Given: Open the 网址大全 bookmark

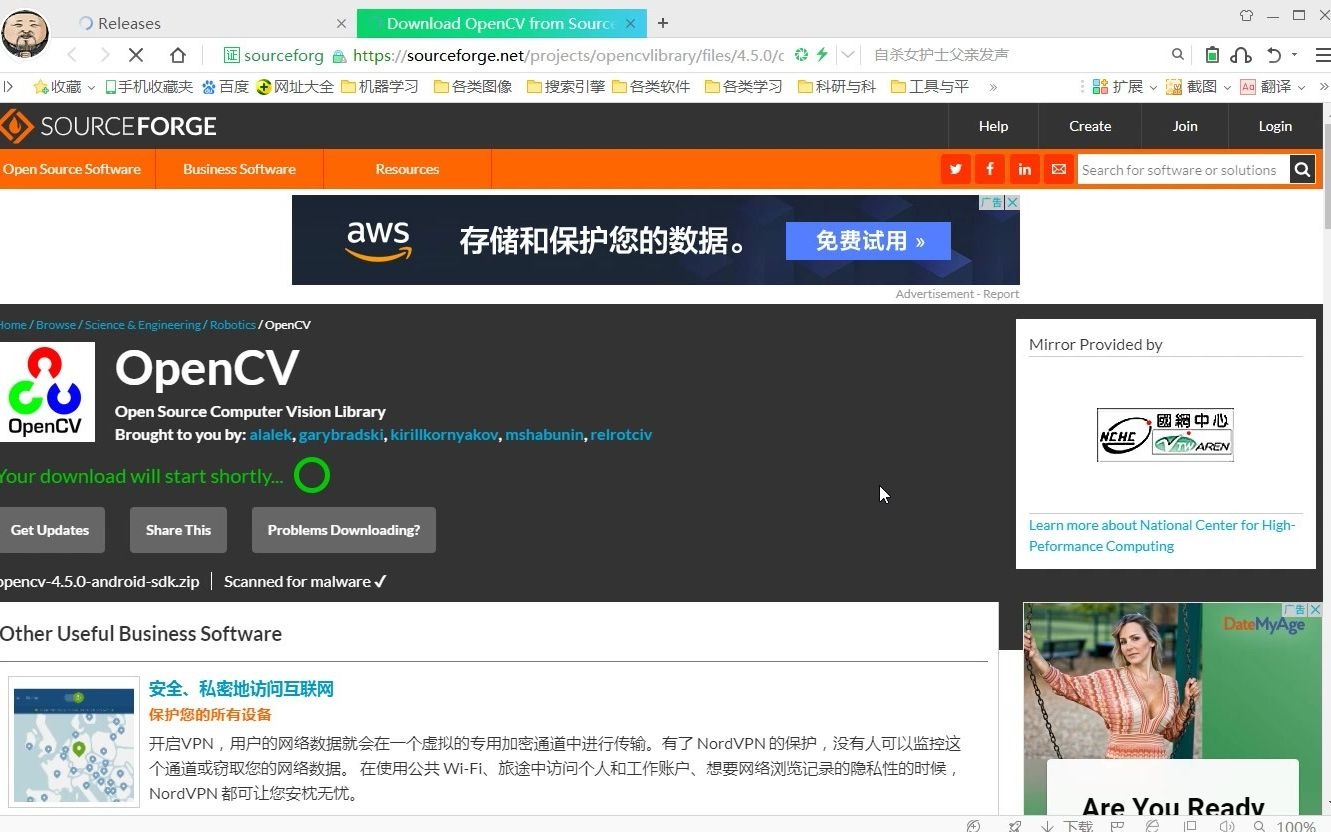Looking at the screenshot, I should (295, 87).
